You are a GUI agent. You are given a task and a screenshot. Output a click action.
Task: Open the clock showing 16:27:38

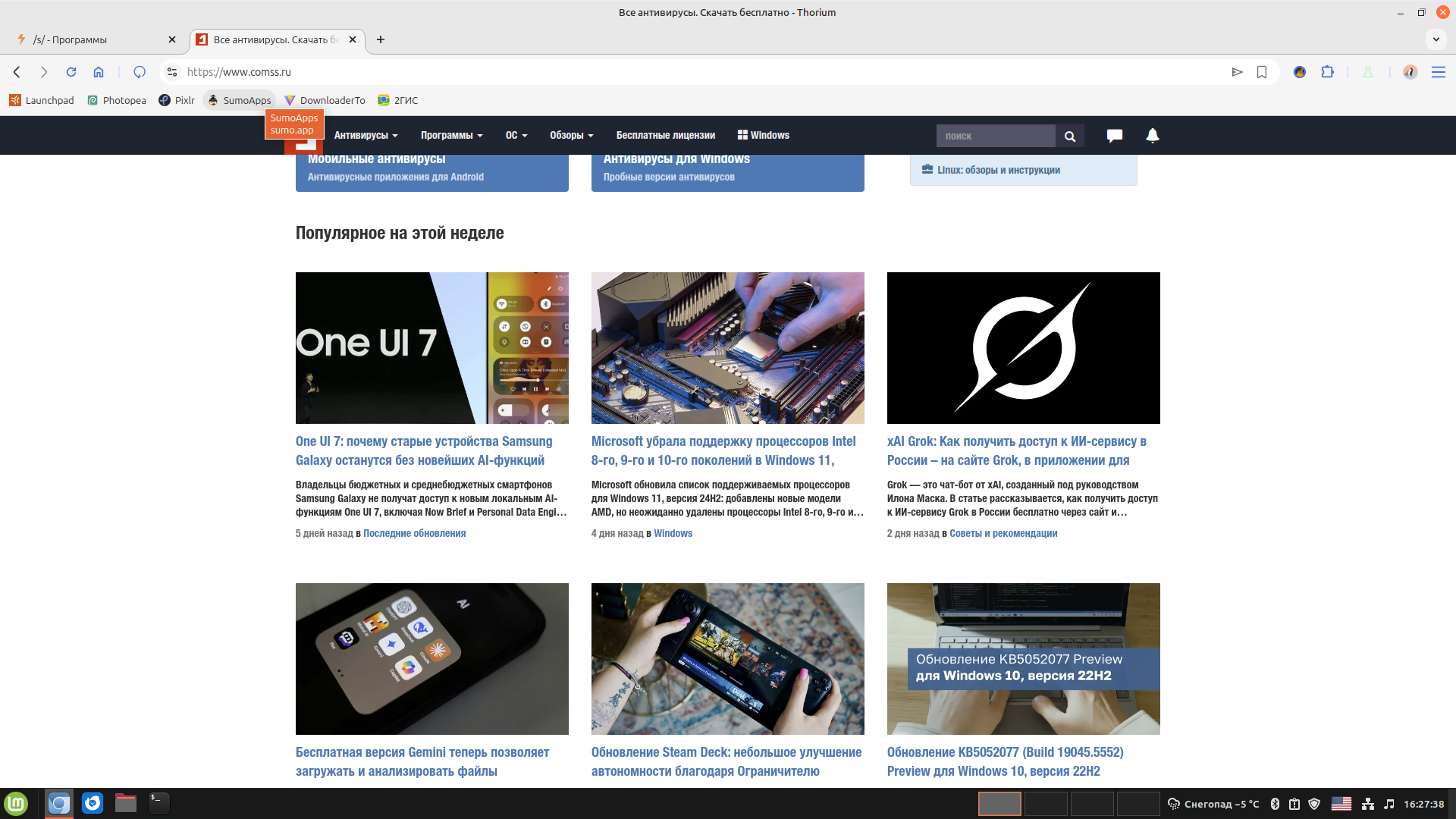point(1423,804)
